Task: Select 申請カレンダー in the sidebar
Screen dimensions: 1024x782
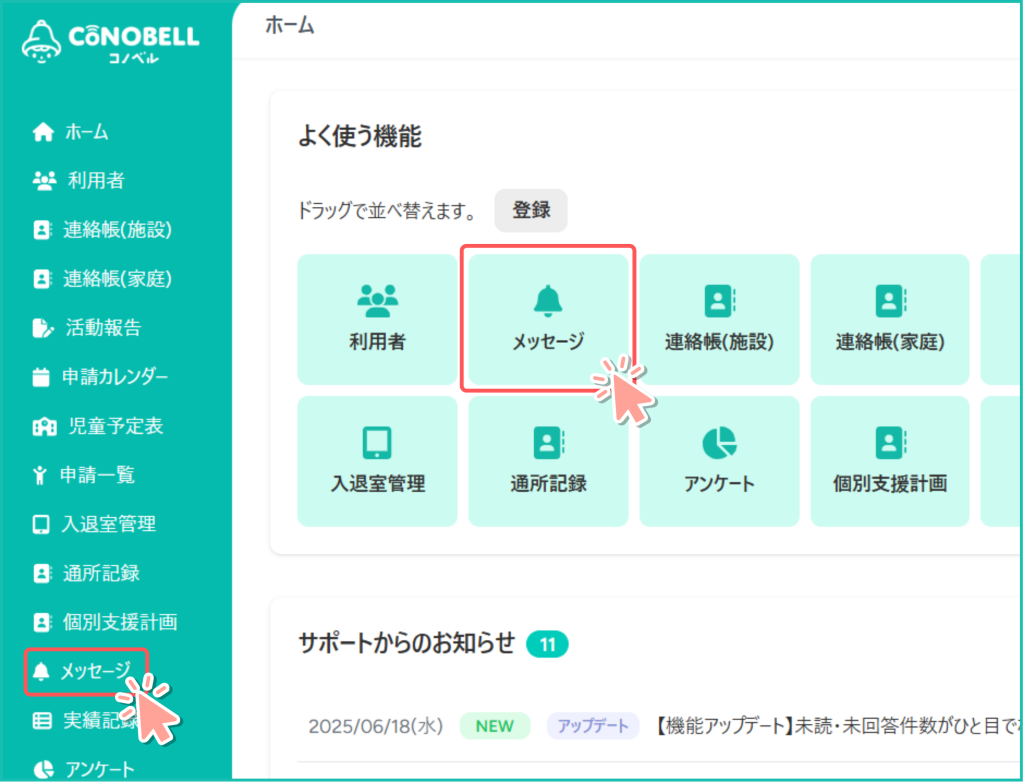Action: click(114, 377)
